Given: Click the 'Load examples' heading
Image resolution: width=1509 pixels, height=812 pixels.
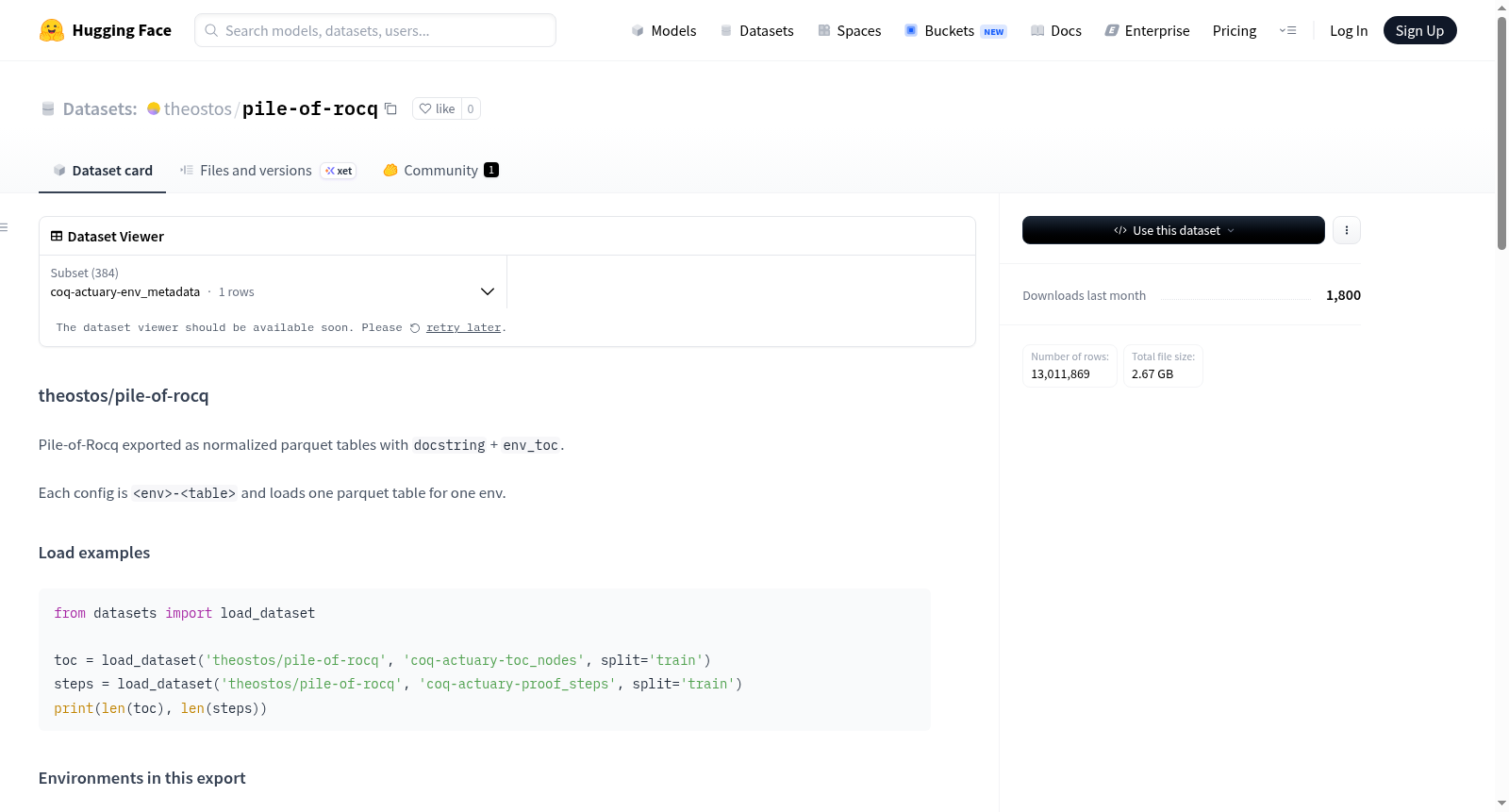Looking at the screenshot, I should (94, 553).
